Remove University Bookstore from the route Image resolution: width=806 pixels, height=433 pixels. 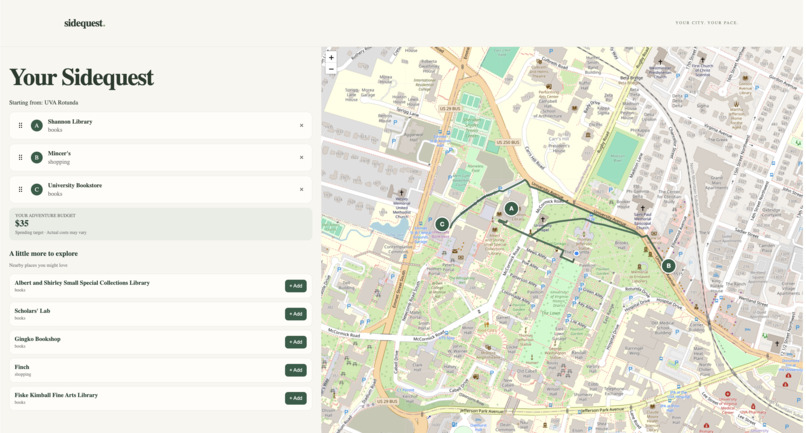tap(302, 189)
